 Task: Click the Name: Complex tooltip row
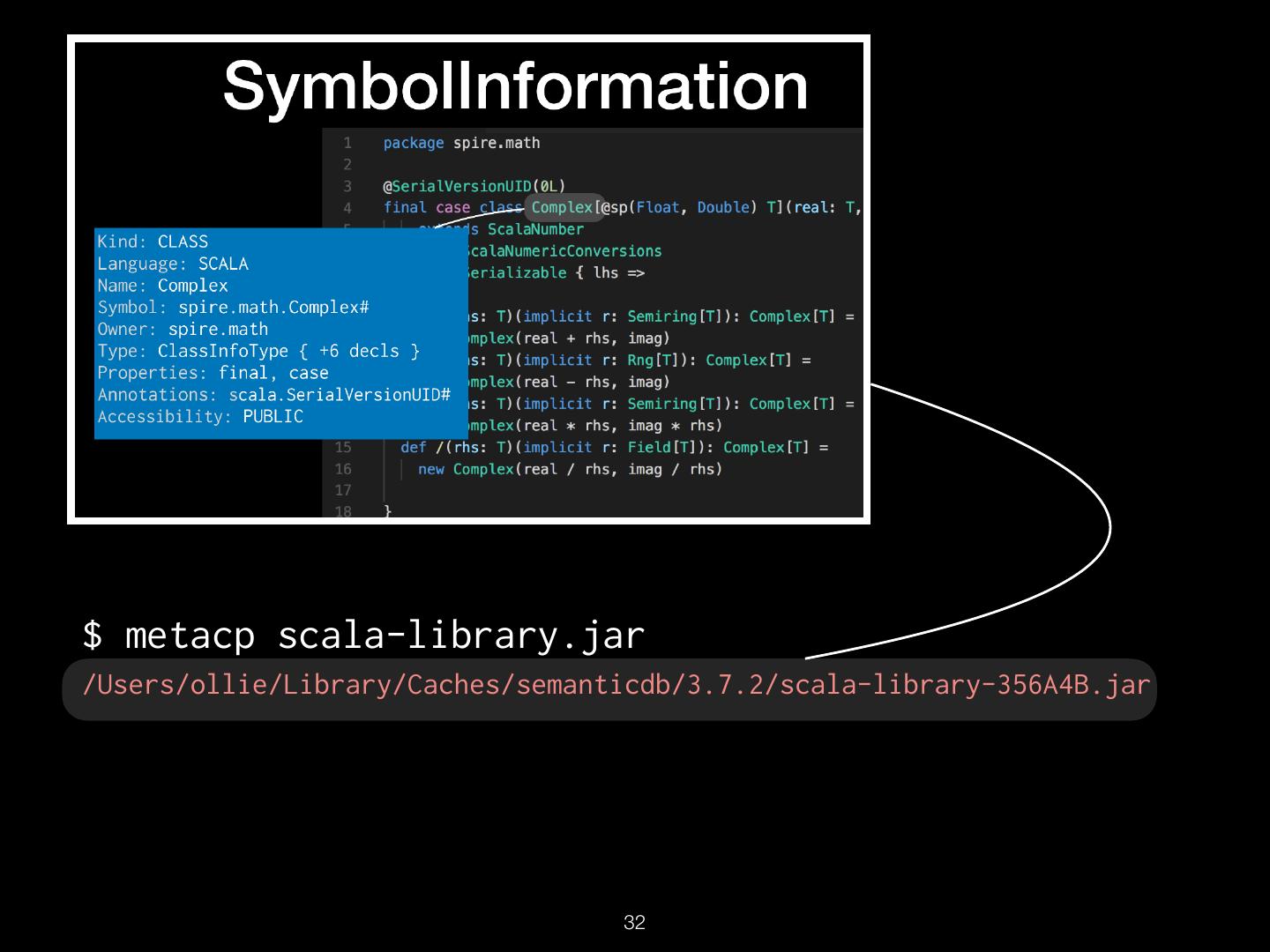(162, 286)
